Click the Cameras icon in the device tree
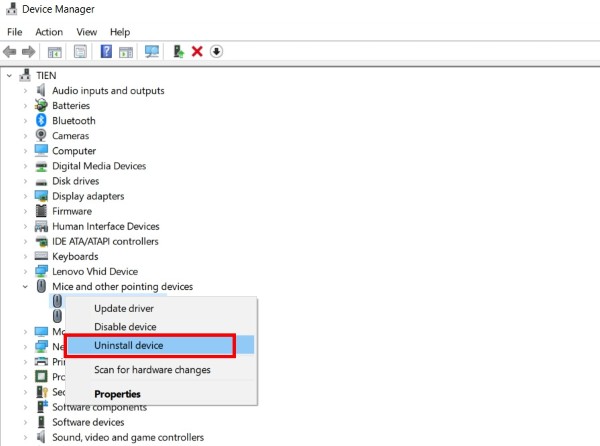The width and height of the screenshot is (600, 446). tap(41, 136)
